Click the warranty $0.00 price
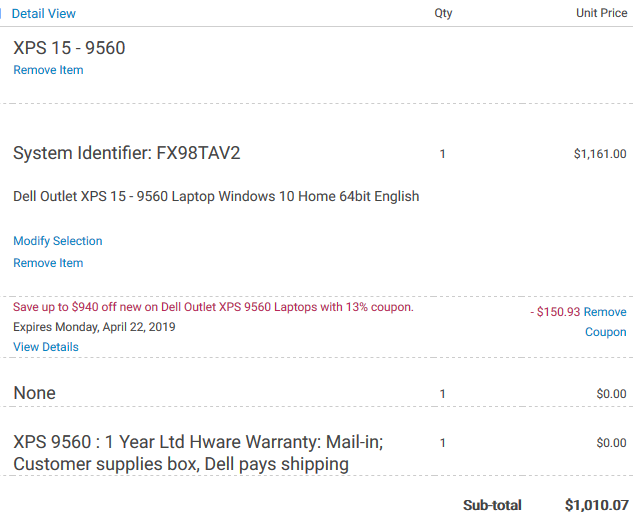 pyautogui.click(x=611, y=443)
